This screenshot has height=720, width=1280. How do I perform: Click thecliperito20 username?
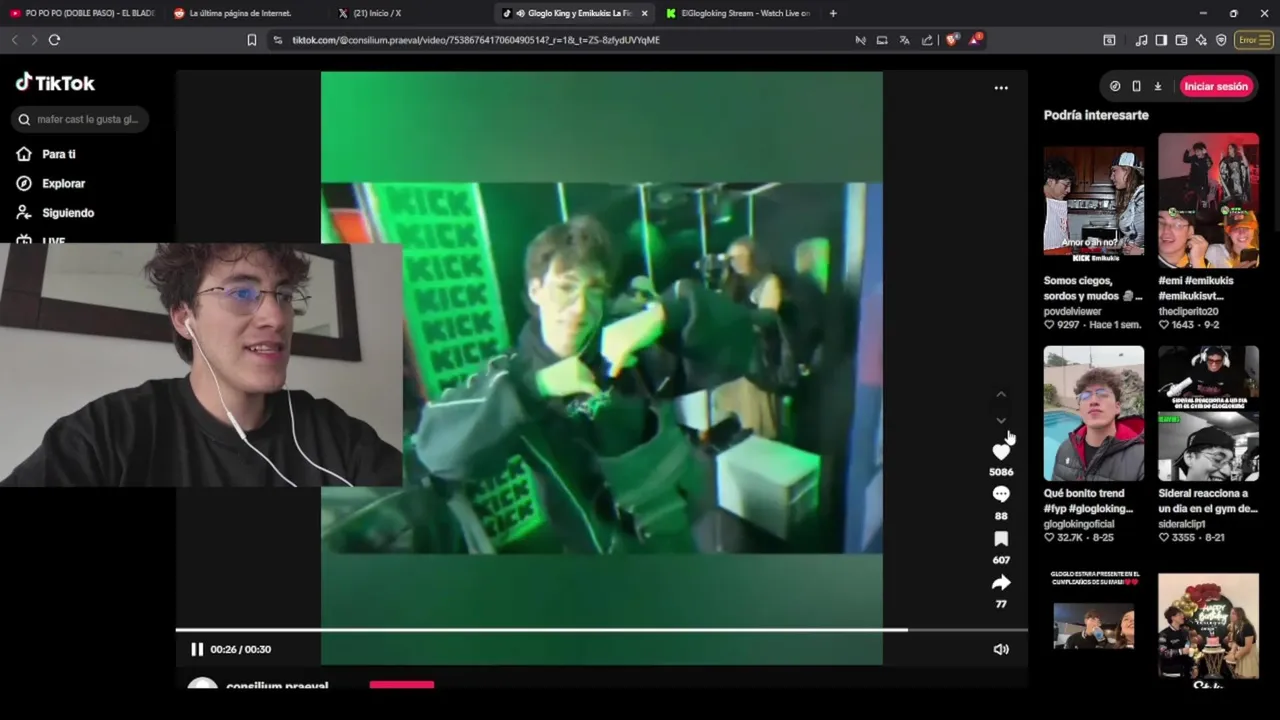1188,311
